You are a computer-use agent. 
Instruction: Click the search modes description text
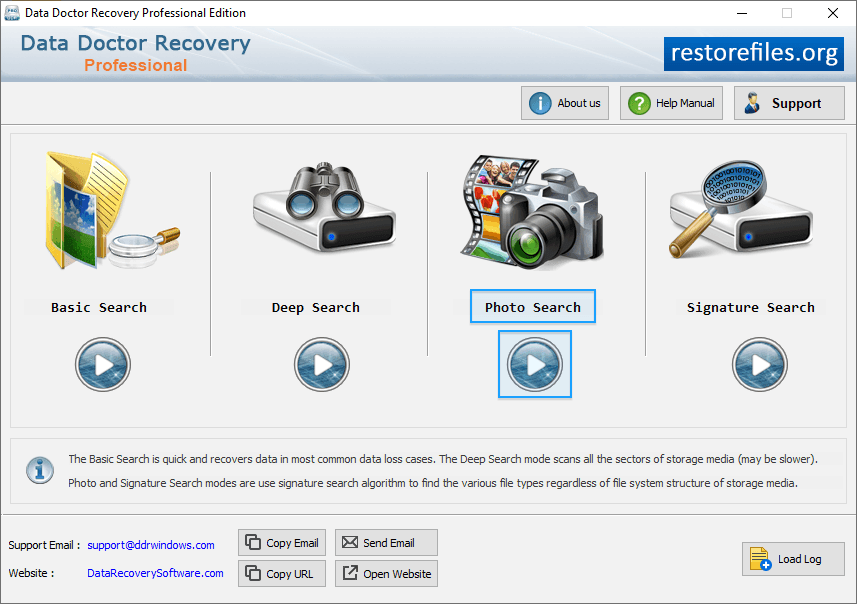pyautogui.click(x=443, y=471)
